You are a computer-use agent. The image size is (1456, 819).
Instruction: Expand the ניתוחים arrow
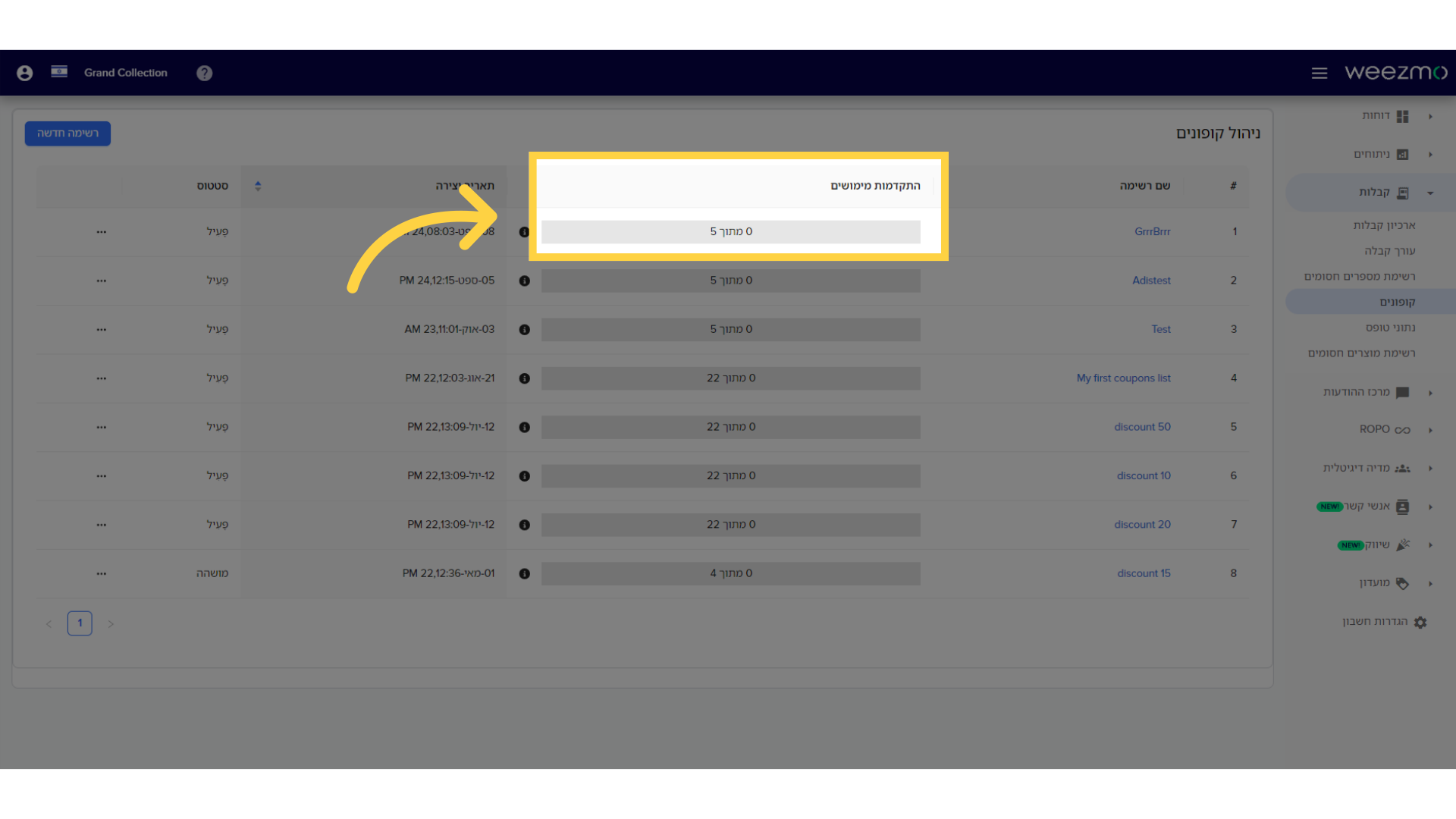[x=1430, y=155]
